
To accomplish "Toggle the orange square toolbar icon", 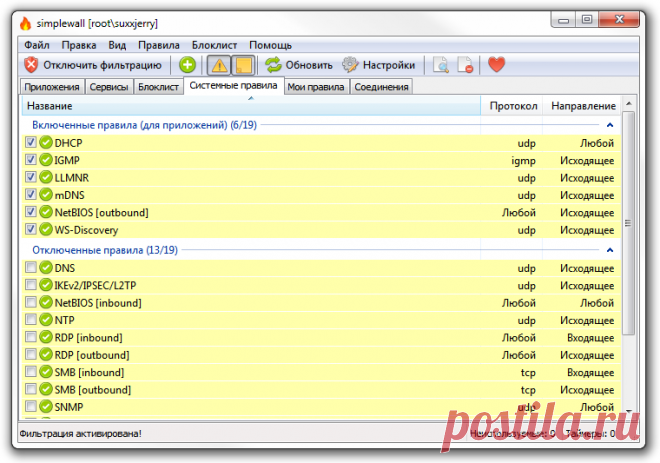I will point(242,65).
